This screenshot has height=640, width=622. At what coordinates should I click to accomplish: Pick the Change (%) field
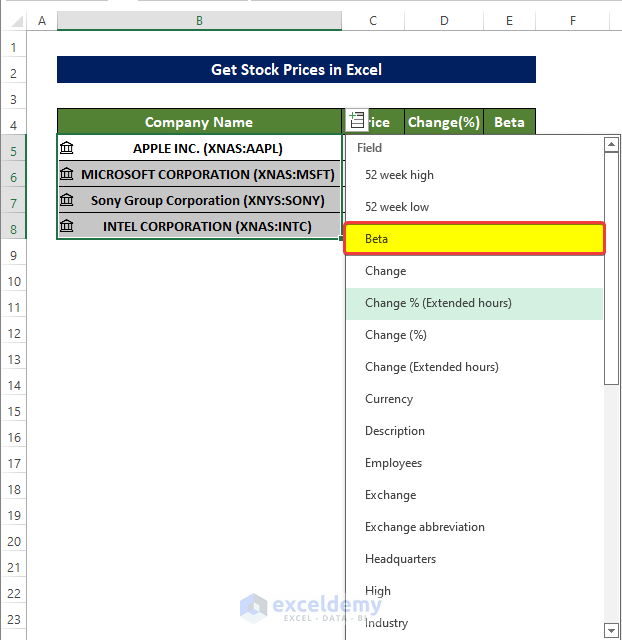[474, 335]
